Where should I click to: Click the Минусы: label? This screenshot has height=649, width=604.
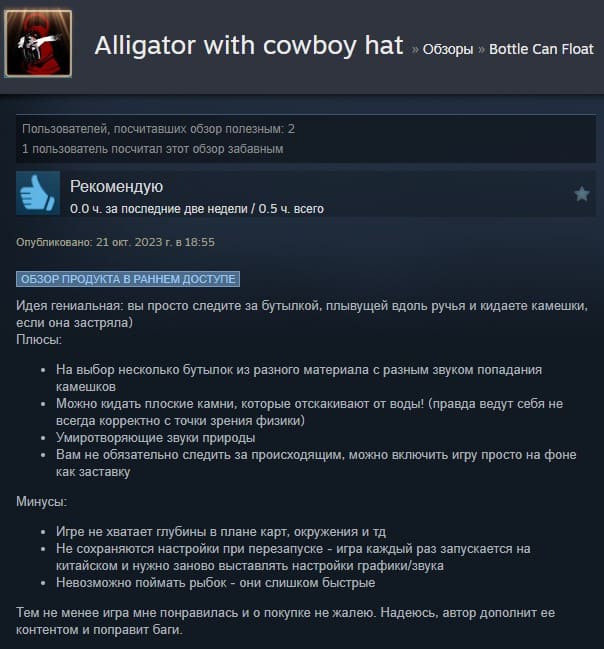41,501
